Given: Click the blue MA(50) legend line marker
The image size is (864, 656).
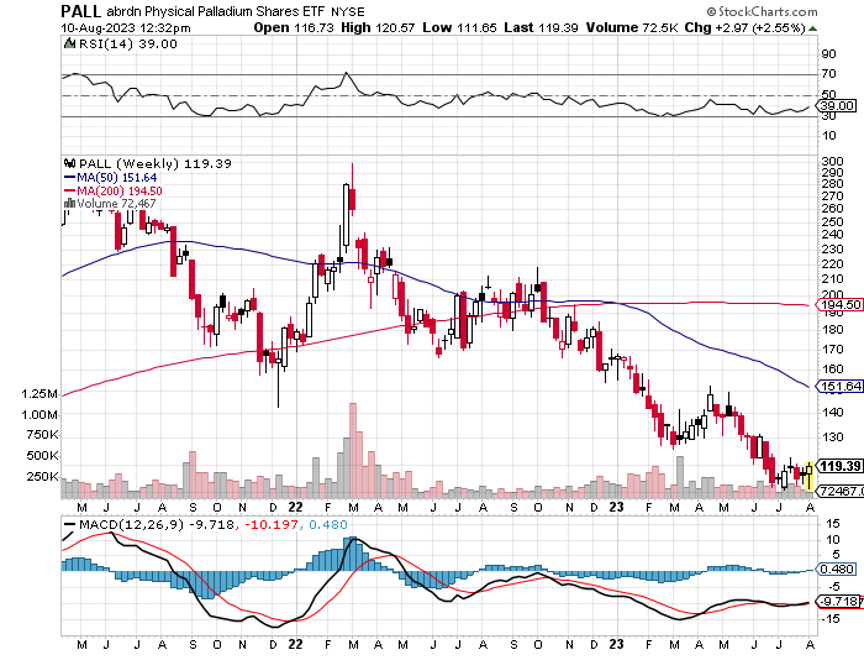Looking at the screenshot, I should tap(69, 177).
